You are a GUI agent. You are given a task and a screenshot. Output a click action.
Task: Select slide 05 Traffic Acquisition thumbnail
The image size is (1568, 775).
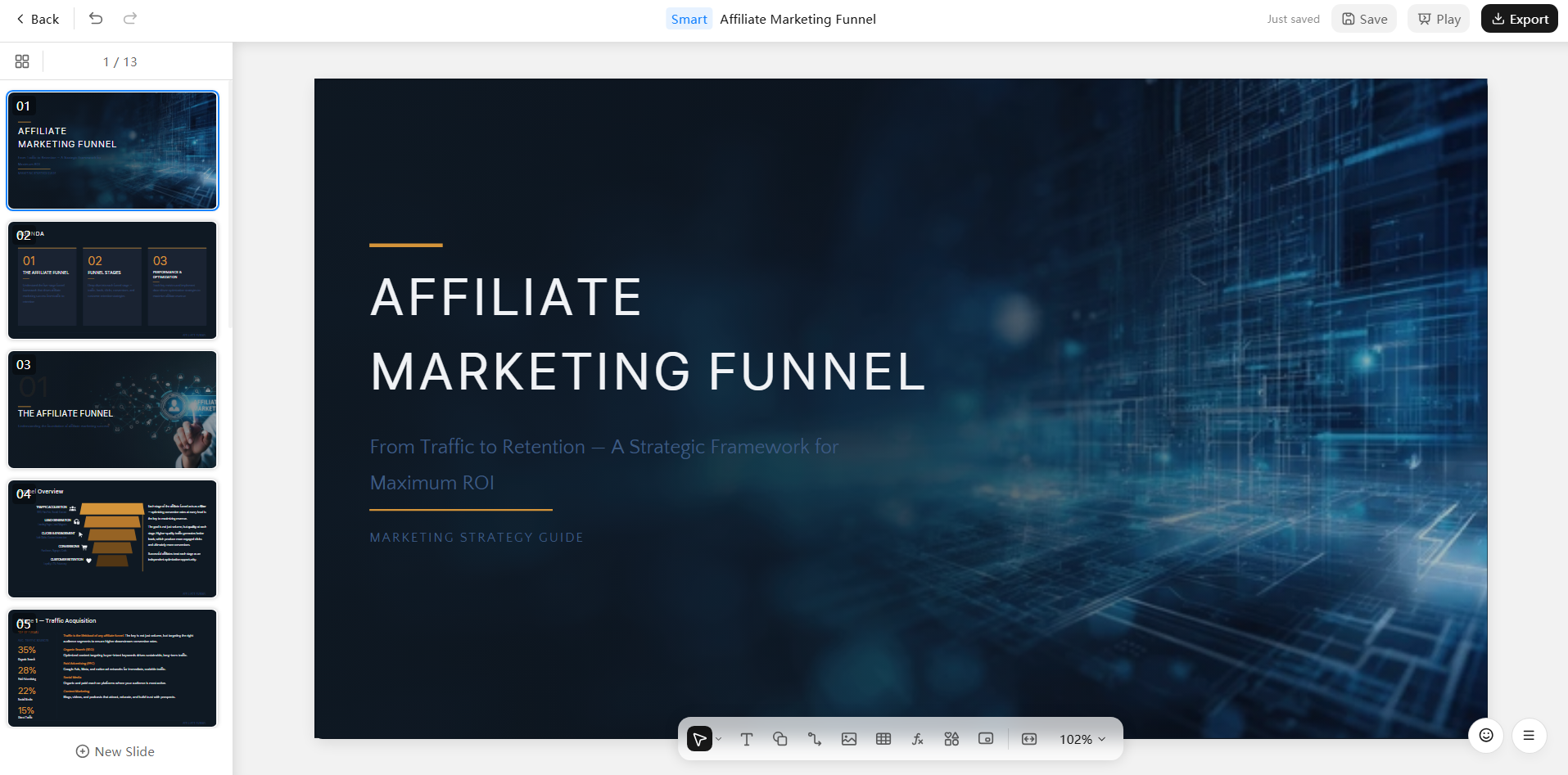(x=112, y=668)
